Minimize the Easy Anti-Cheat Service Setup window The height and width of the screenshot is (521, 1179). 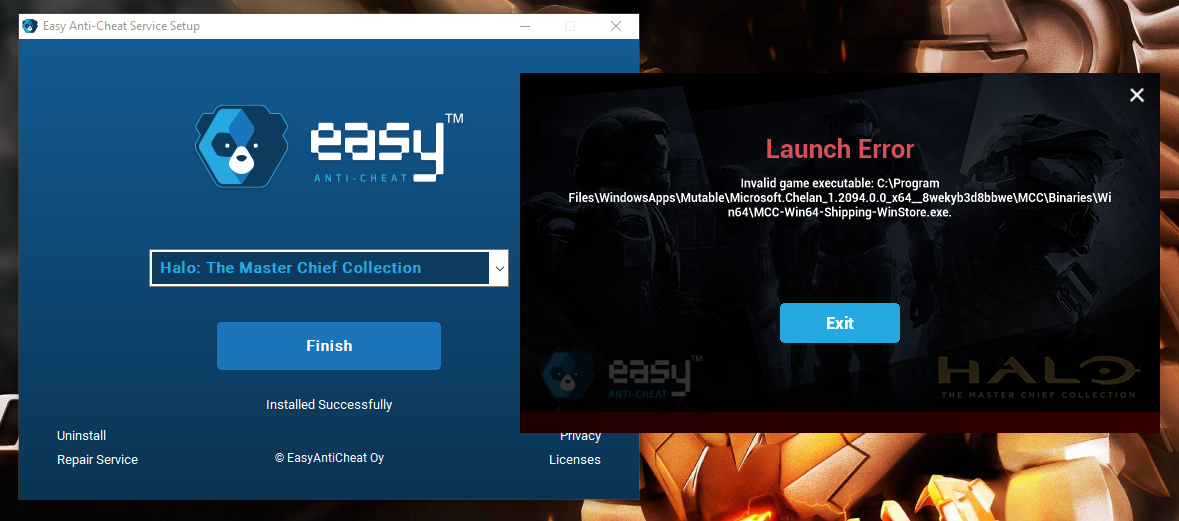524,26
